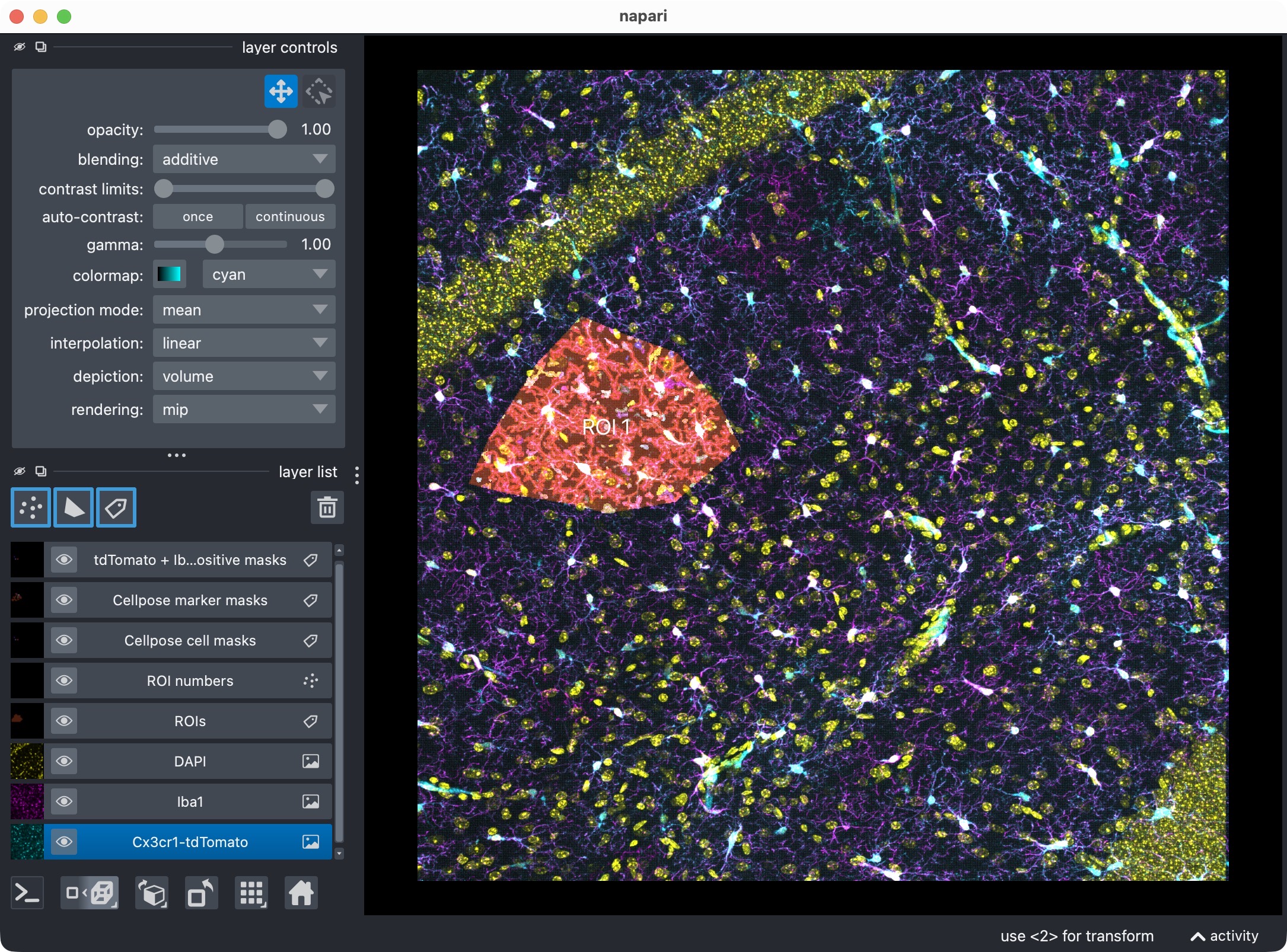Image resolution: width=1287 pixels, height=952 pixels.
Task: Click the Cx3cr1-tdTomato layer thumbnail
Action: (27, 842)
